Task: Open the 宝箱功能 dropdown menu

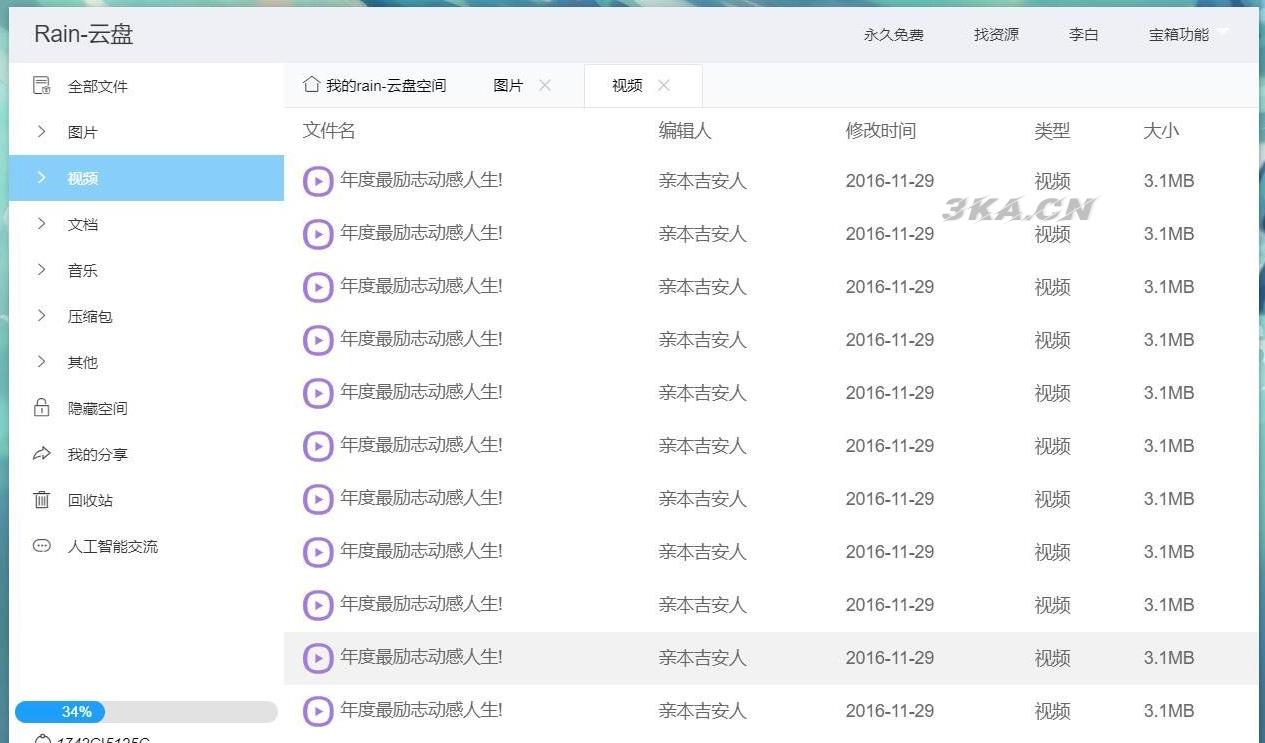Action: click(1188, 34)
